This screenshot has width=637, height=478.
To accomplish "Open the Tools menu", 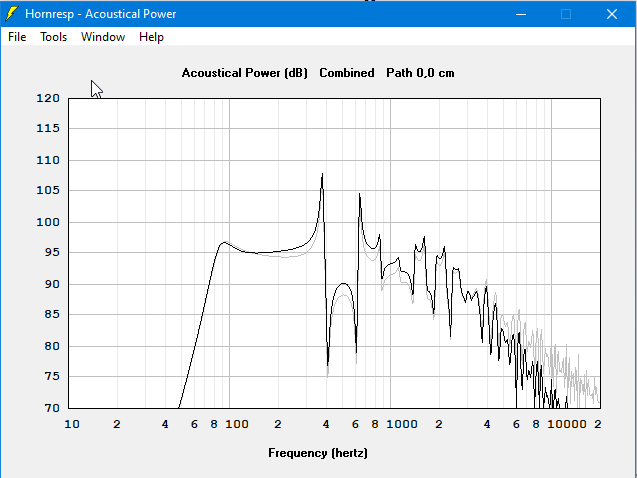I will point(53,37).
